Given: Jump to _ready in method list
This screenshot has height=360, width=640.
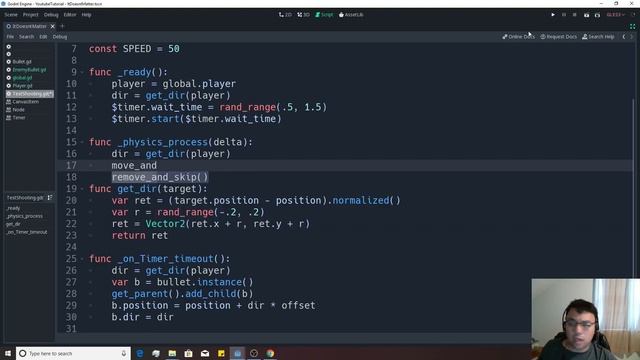Looking at the screenshot, I should pyautogui.click(x=13, y=208).
